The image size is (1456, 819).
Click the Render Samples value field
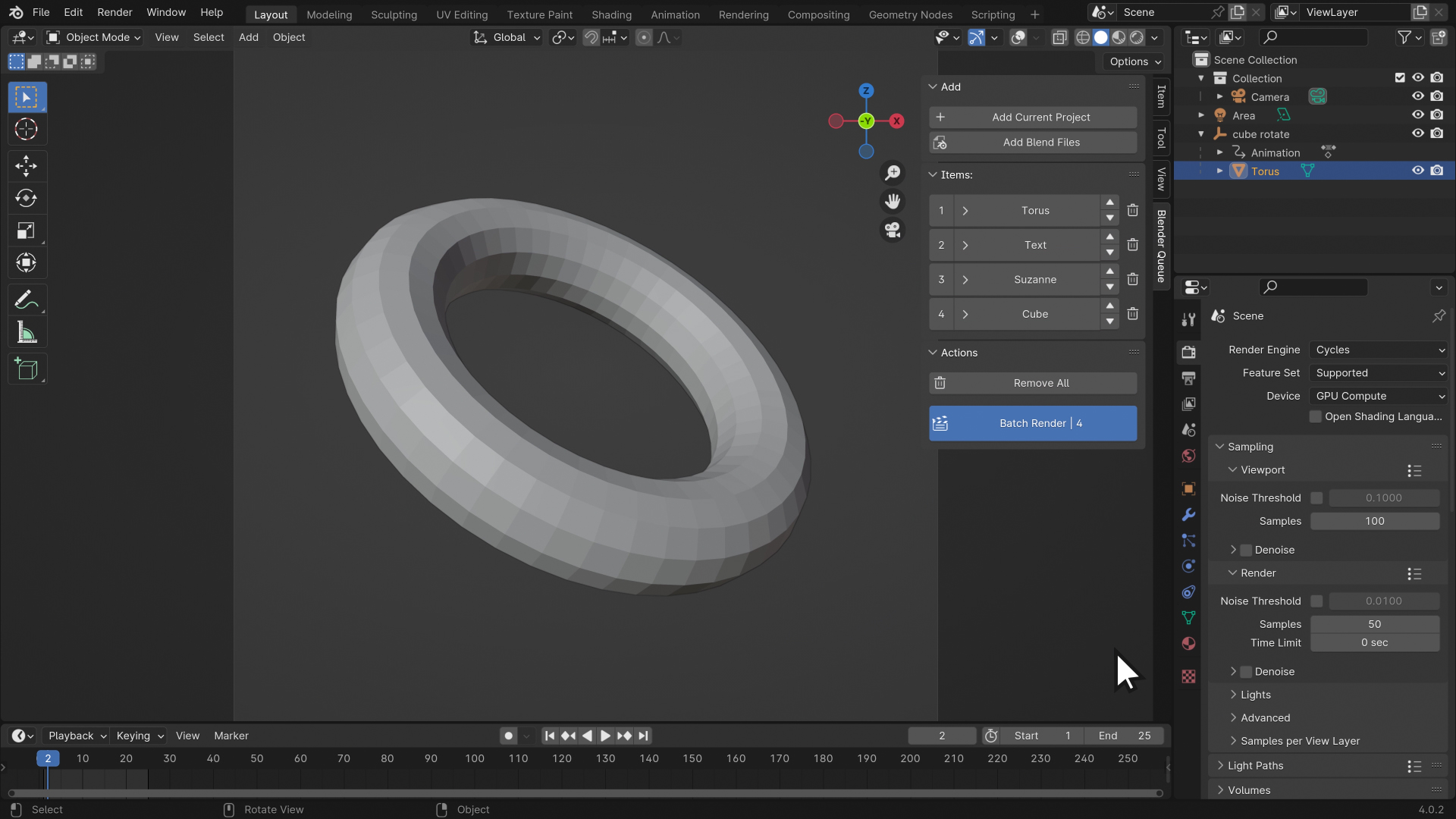[1374, 624]
